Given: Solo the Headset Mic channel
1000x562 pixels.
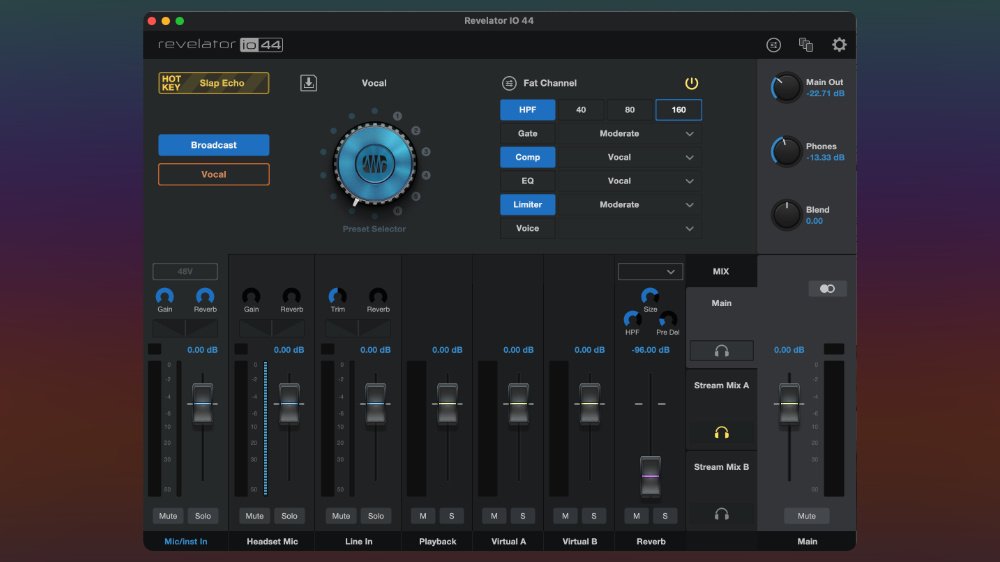Looking at the screenshot, I should (290, 515).
